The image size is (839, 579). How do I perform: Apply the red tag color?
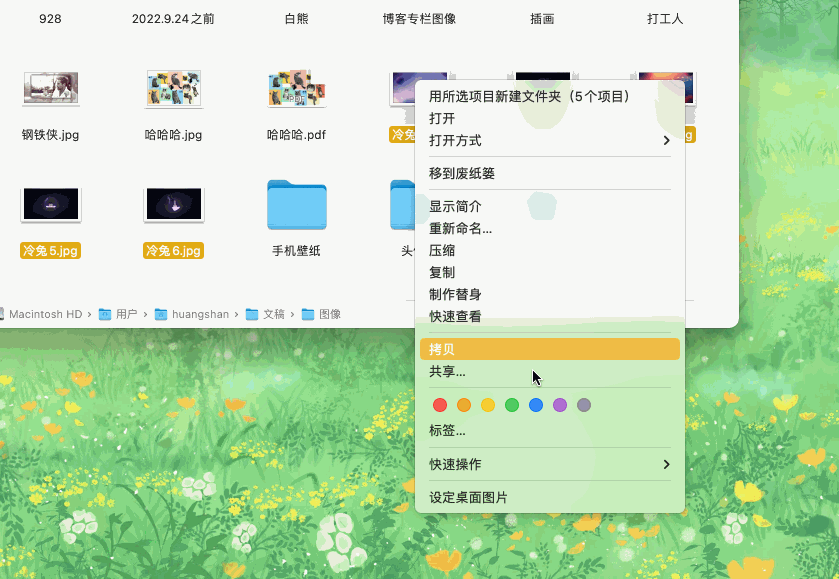(x=440, y=405)
